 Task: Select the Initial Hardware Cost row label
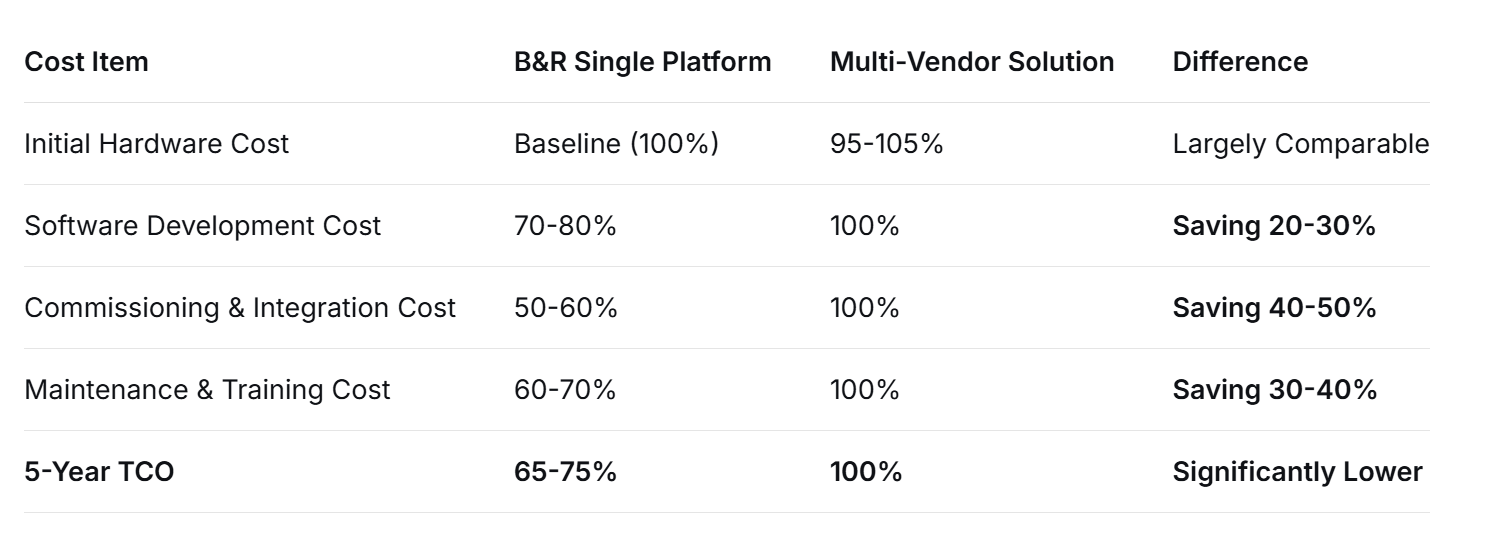click(156, 144)
